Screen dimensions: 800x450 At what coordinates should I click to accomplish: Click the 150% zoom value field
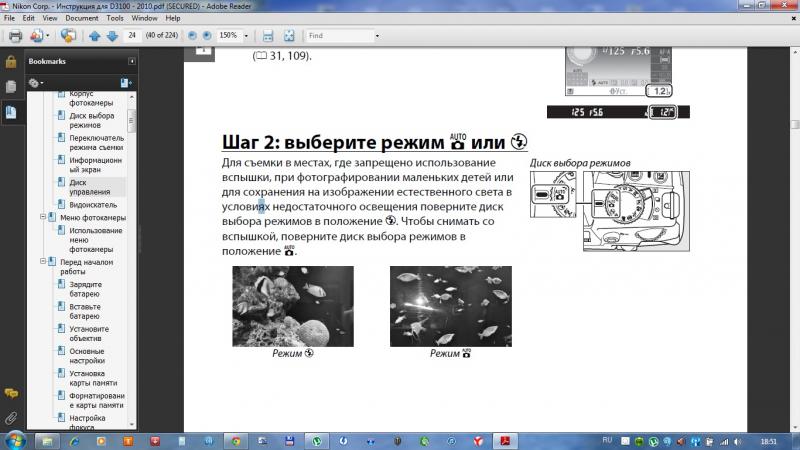[x=229, y=36]
